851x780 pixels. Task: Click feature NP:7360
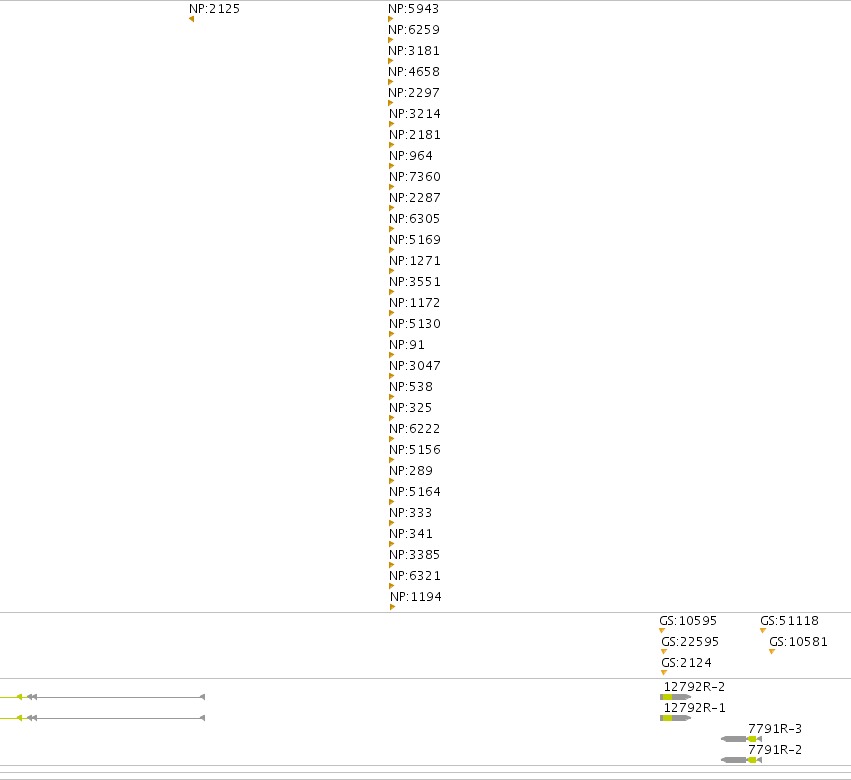pos(415,177)
